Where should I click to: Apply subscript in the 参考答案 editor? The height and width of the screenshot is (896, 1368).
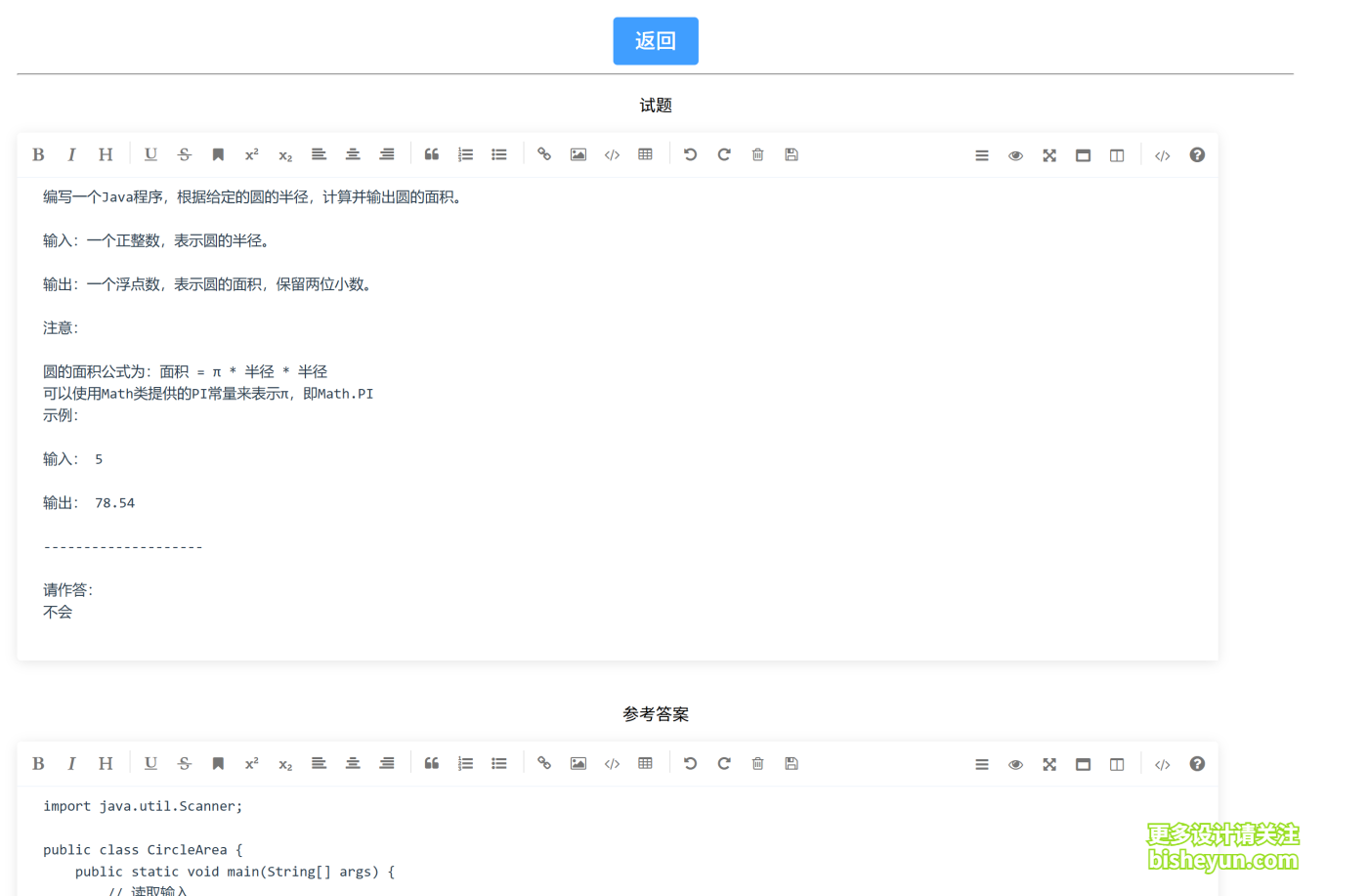[285, 763]
